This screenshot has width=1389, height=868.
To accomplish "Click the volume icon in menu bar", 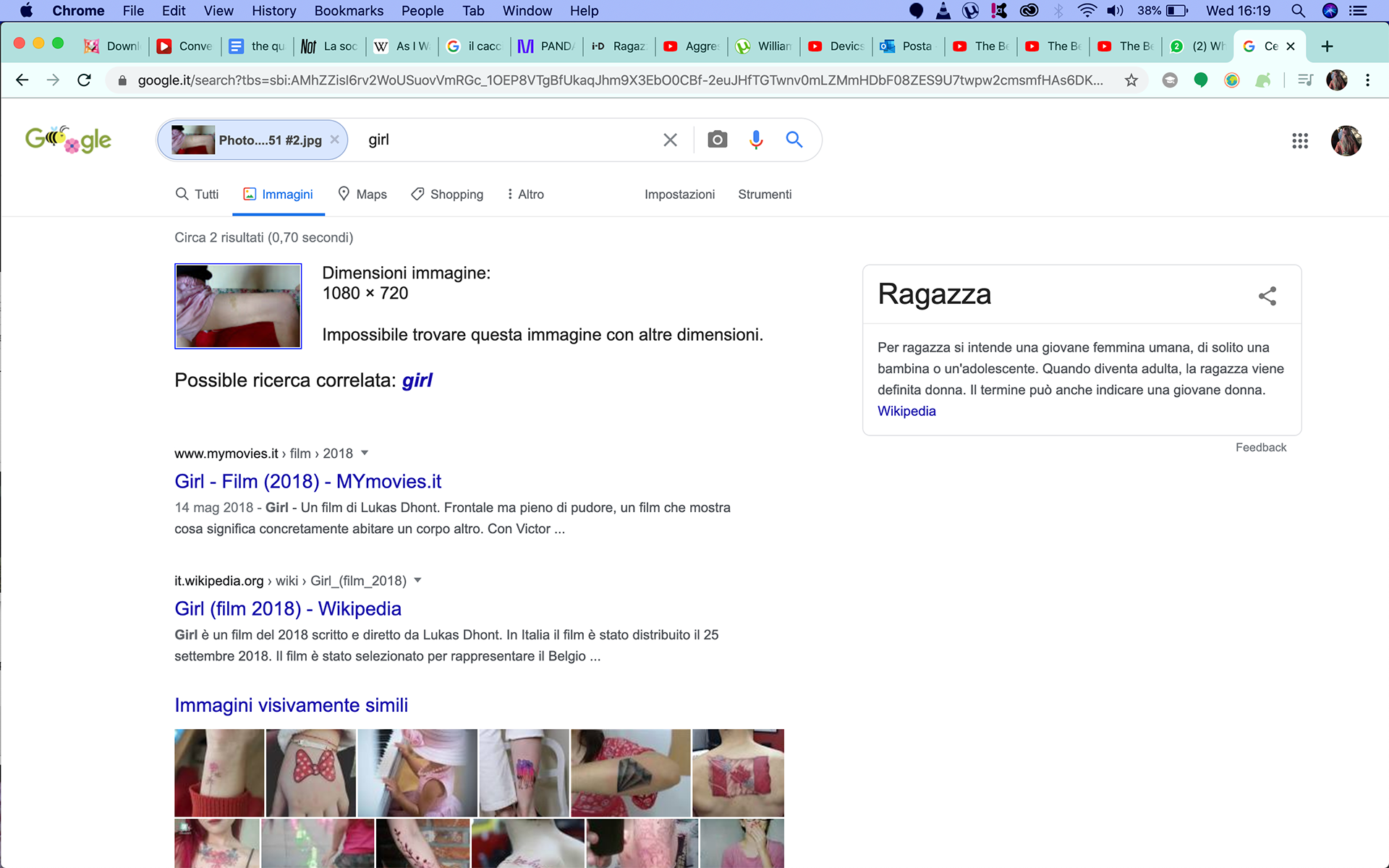I will pyautogui.click(x=1115, y=11).
